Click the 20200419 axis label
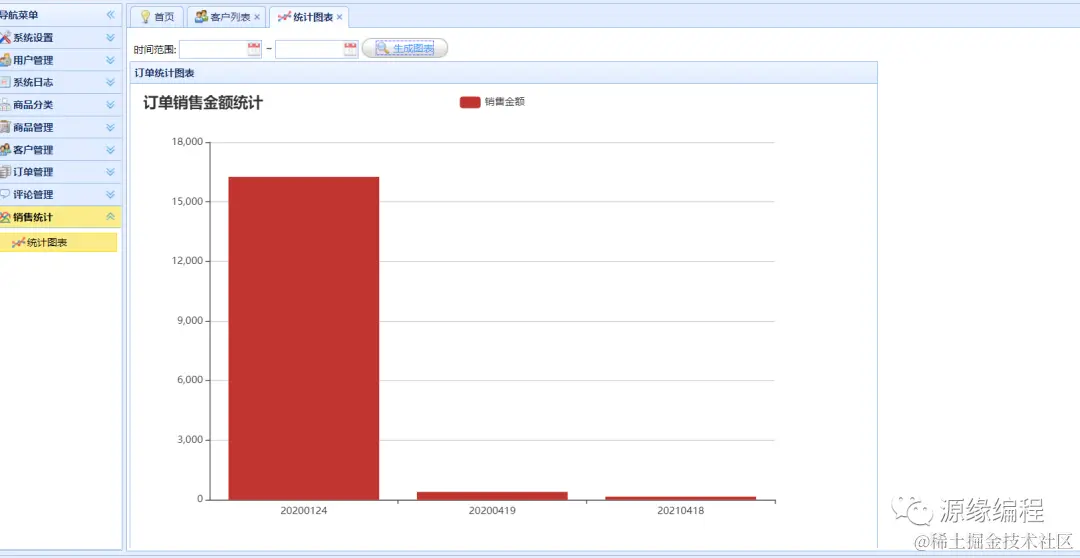The height and width of the screenshot is (558, 1080). click(x=492, y=511)
